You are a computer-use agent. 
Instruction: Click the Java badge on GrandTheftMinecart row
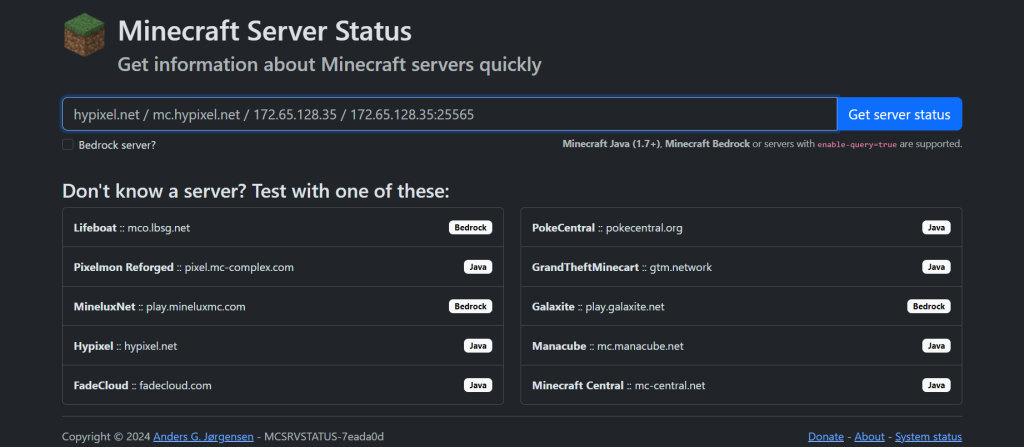[x=936, y=267]
